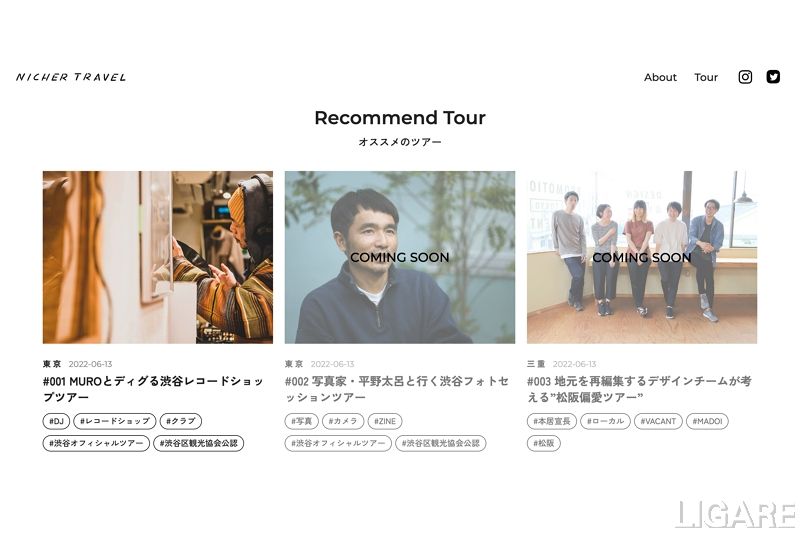800x533 pixels.
Task: Open the Twitter icon link
Action: [773, 77]
